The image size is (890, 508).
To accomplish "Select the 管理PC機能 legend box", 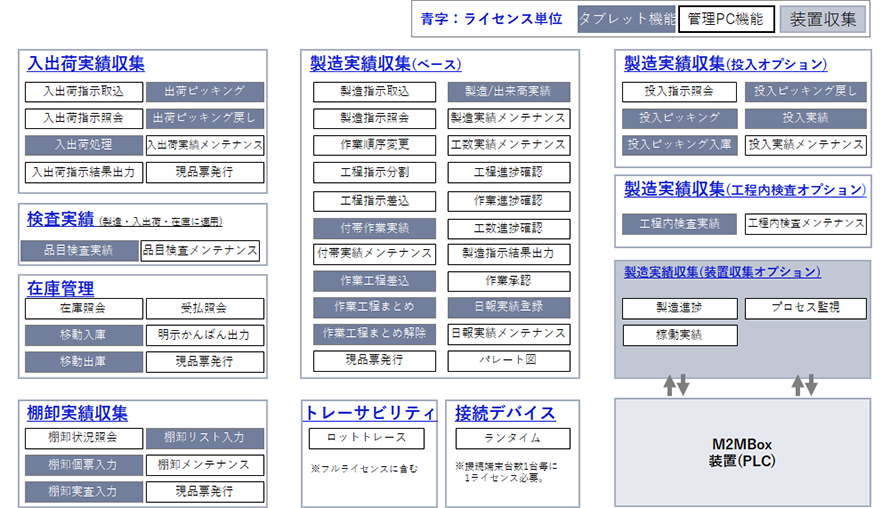I will (x=726, y=19).
